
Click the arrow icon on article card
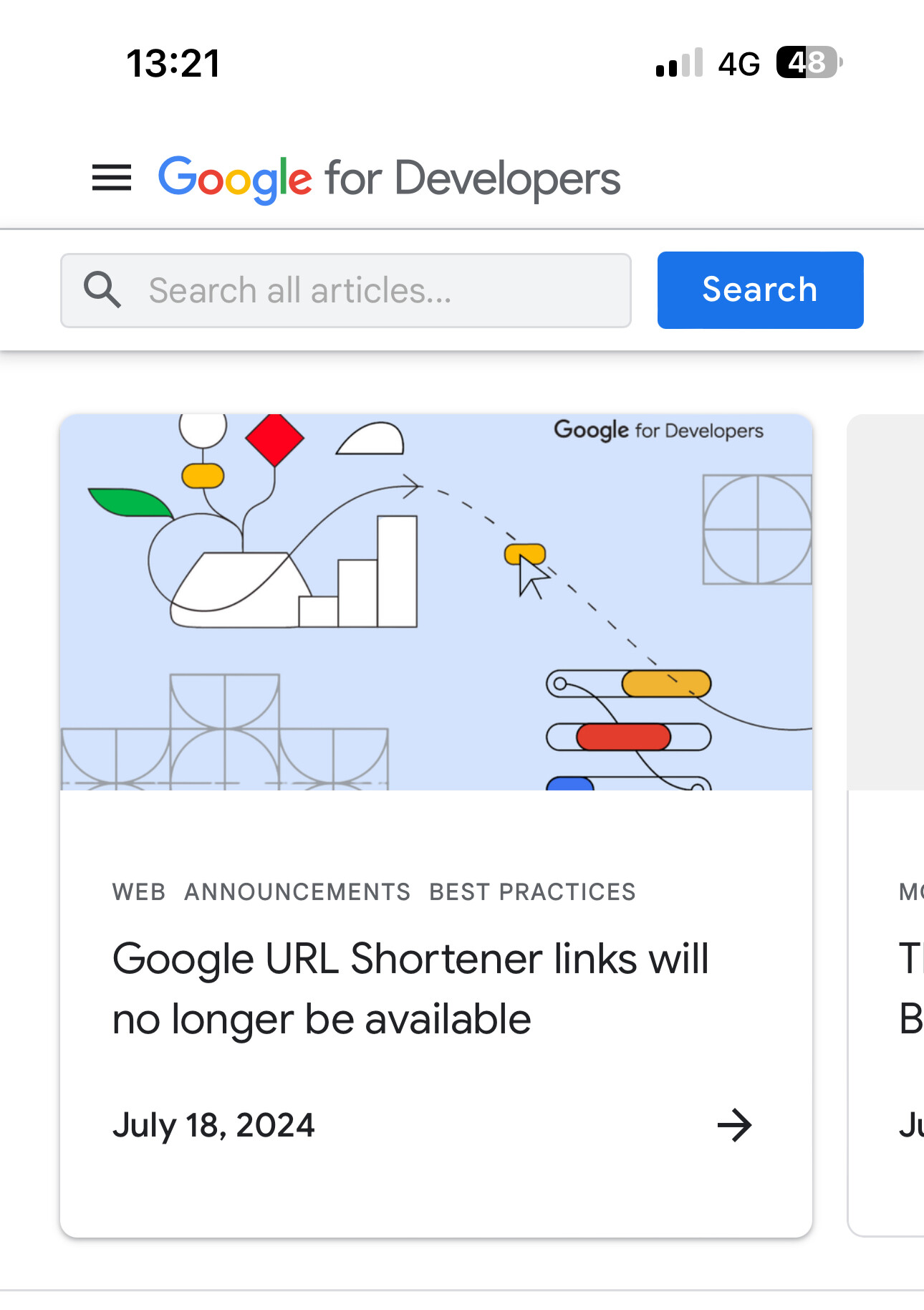(734, 1125)
